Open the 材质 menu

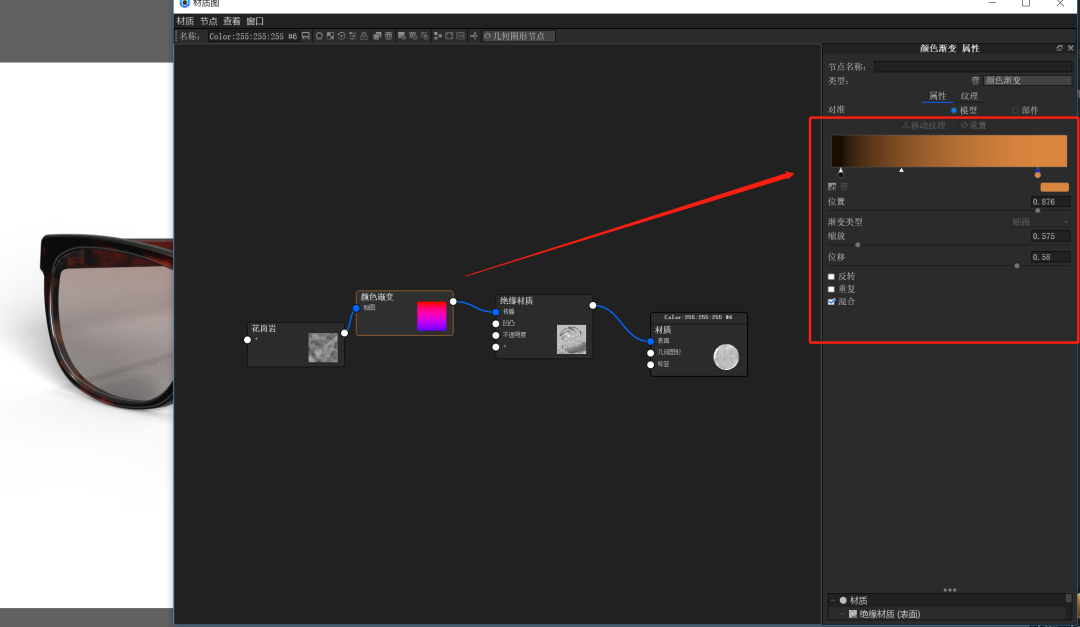185,21
